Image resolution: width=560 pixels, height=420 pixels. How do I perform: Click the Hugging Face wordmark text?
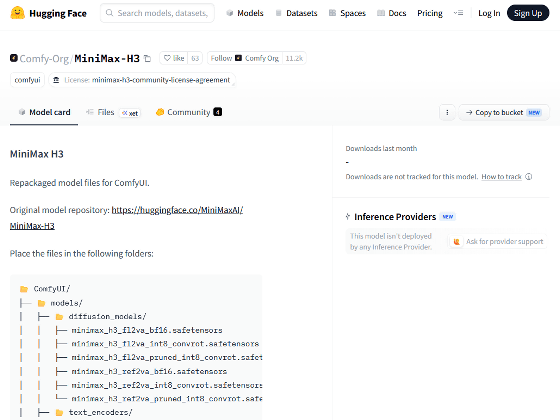point(58,14)
